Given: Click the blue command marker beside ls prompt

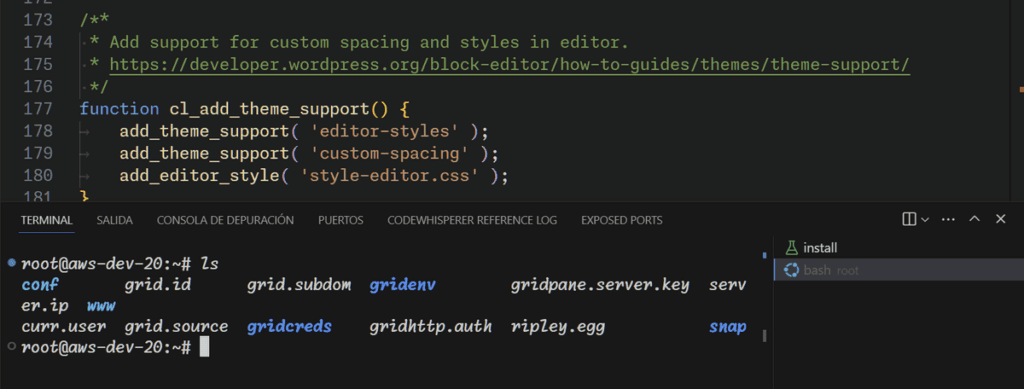Looking at the screenshot, I should [12, 263].
